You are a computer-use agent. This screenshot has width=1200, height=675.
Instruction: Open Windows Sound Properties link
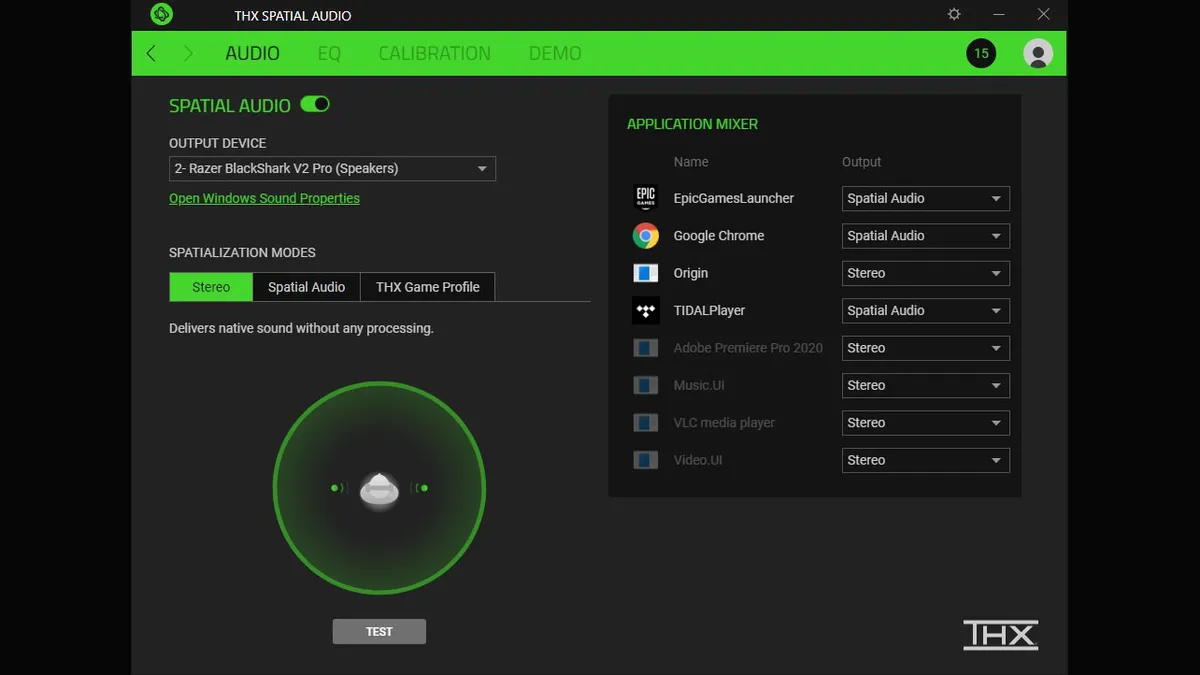[x=264, y=198]
